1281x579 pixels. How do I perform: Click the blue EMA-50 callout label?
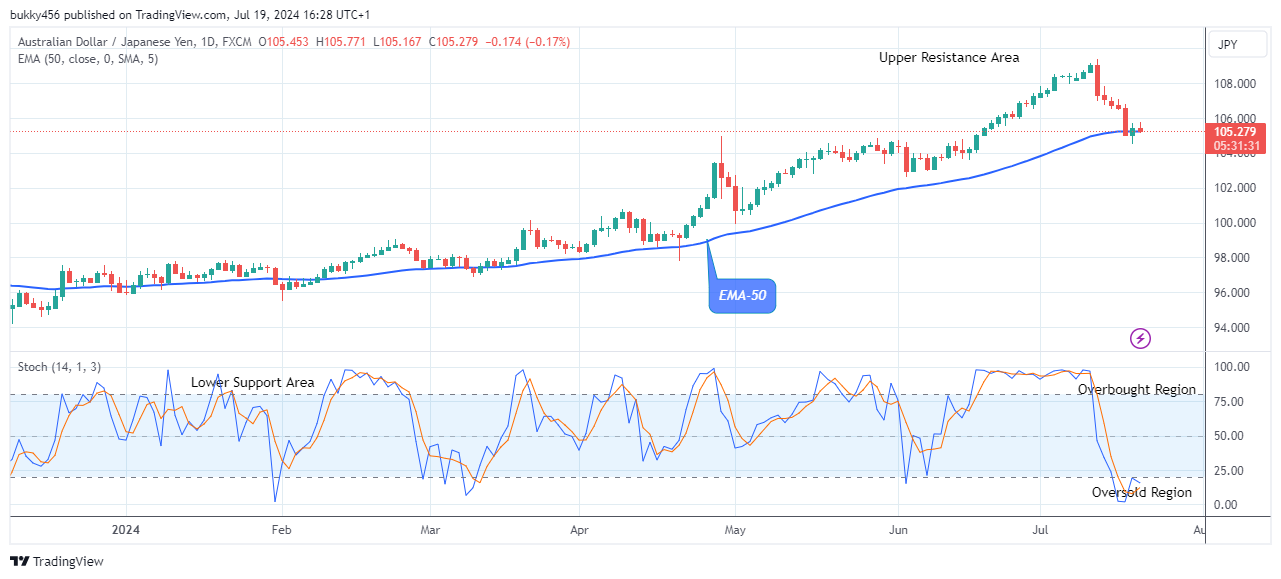click(743, 296)
